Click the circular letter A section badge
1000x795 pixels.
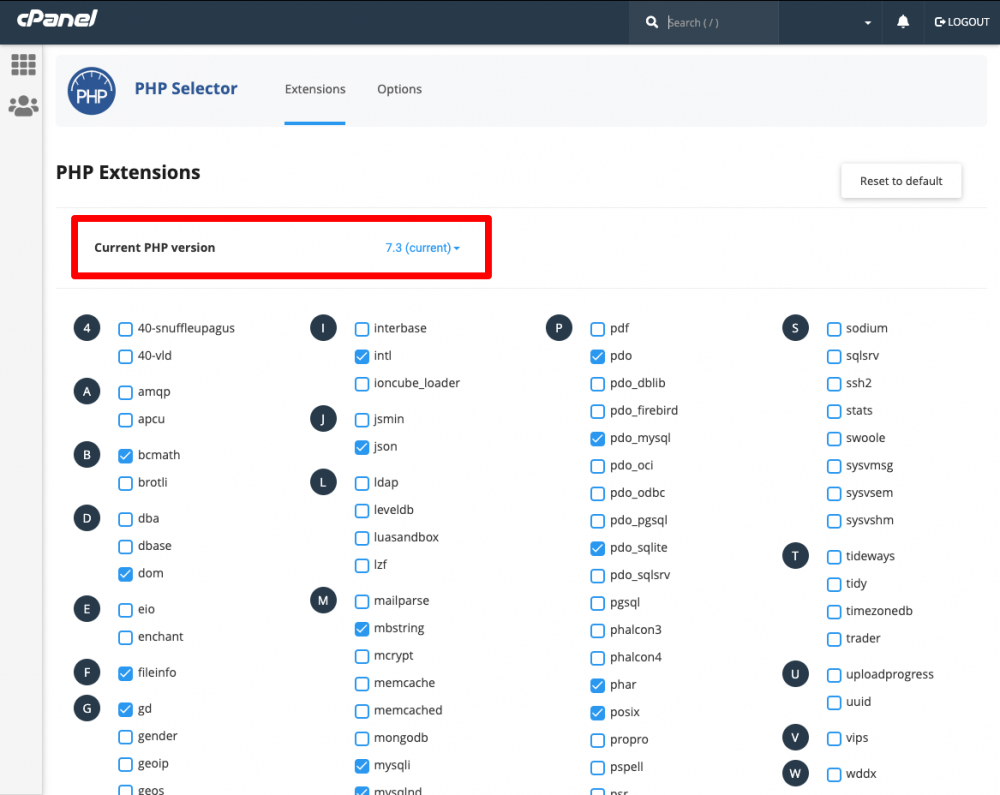(87, 391)
